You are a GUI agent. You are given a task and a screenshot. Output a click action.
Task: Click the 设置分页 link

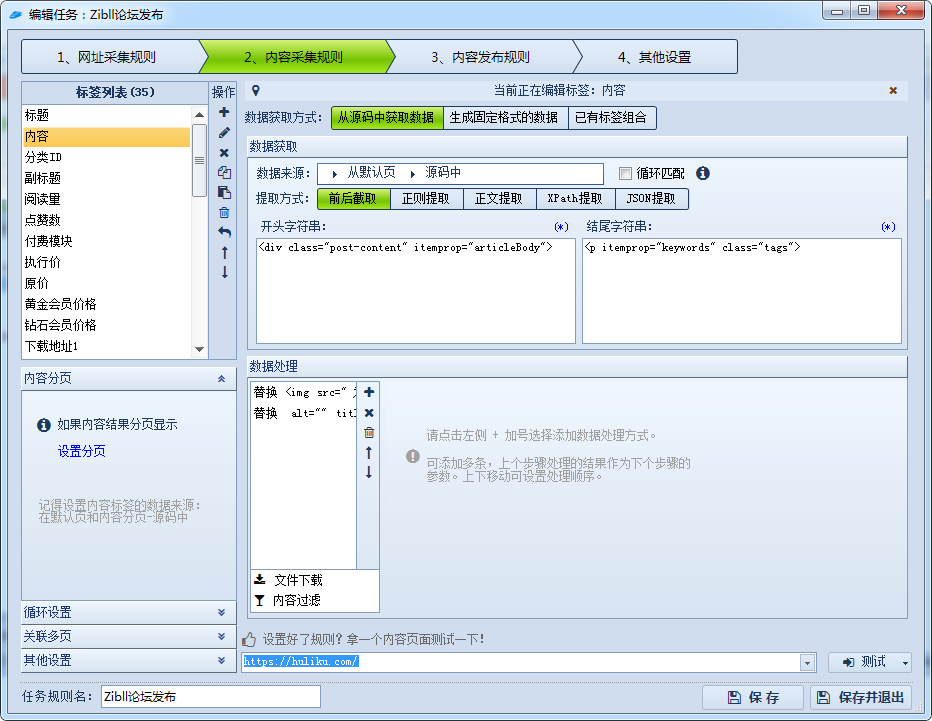click(x=82, y=451)
